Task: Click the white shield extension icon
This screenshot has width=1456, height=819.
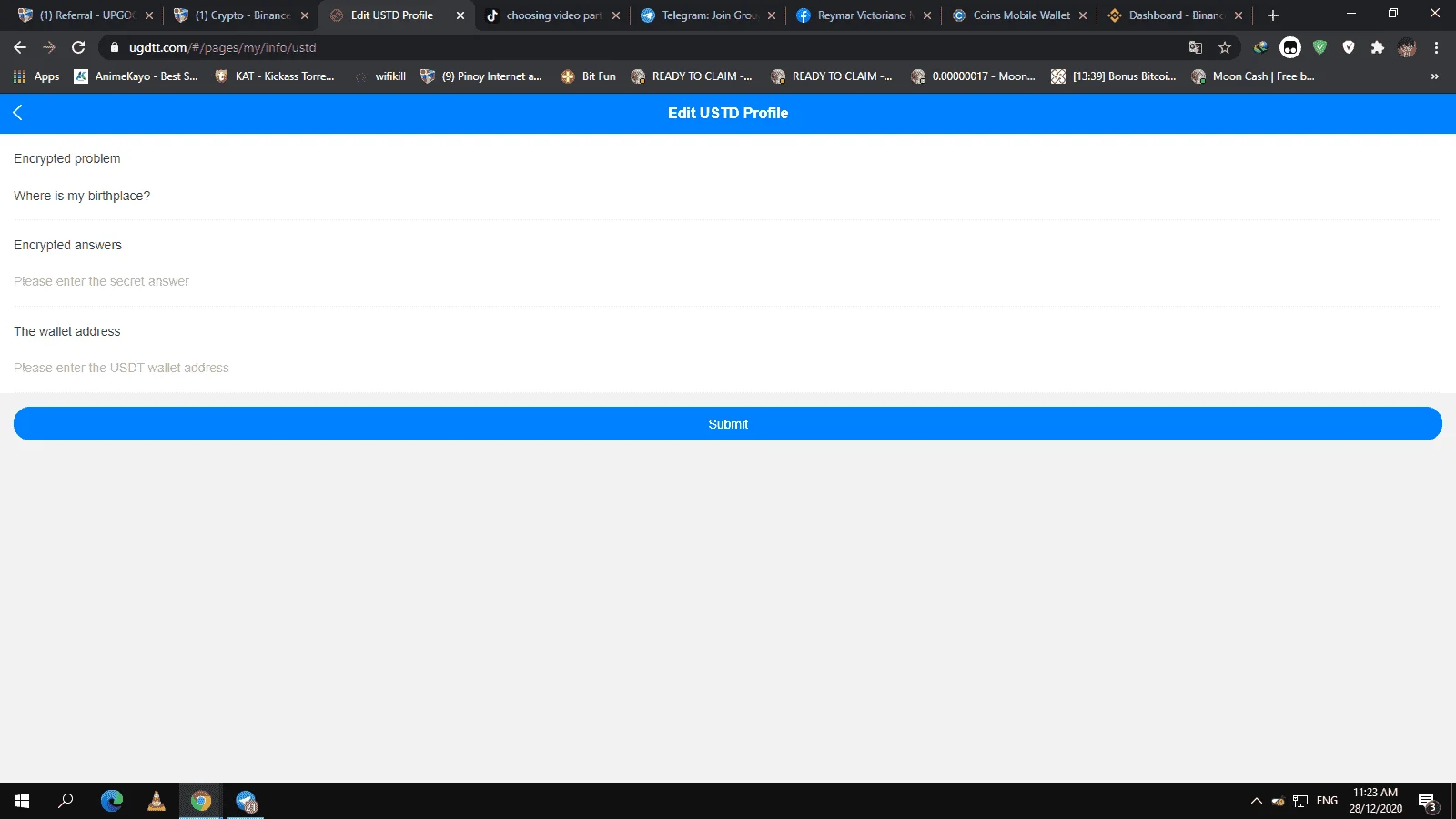Action: click(1349, 47)
